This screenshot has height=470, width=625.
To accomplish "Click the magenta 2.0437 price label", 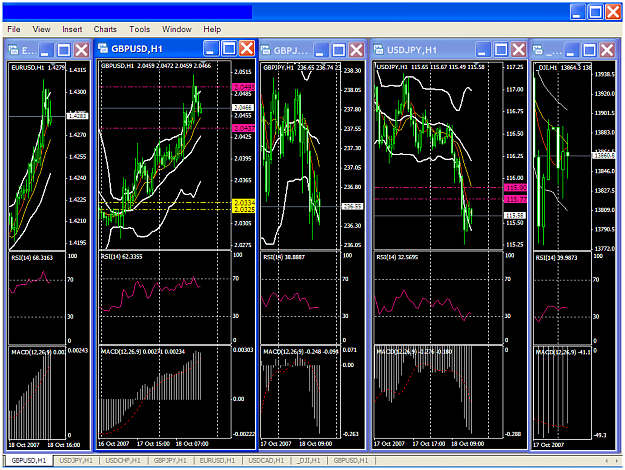I will point(244,128).
